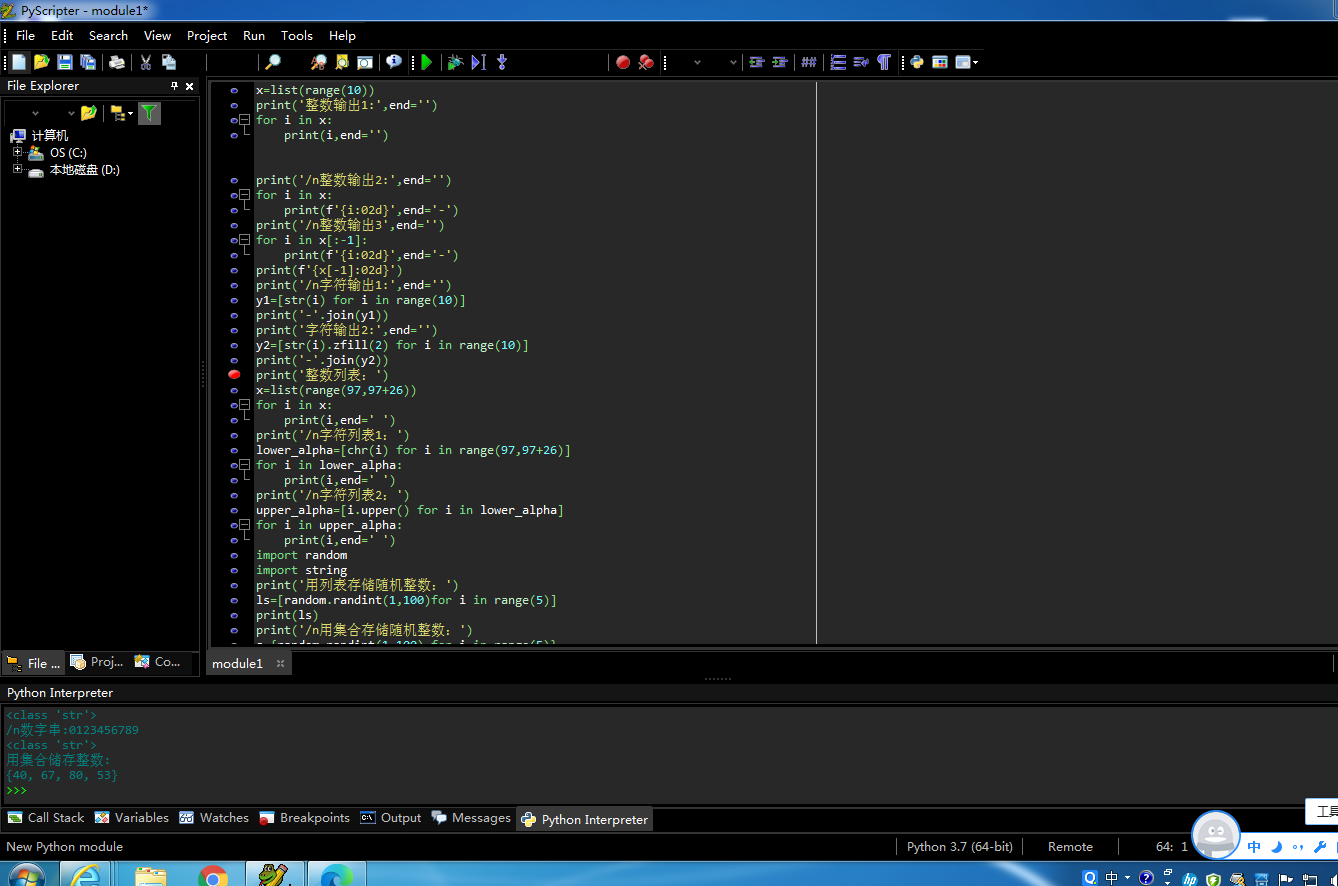Open the View menu

point(157,35)
